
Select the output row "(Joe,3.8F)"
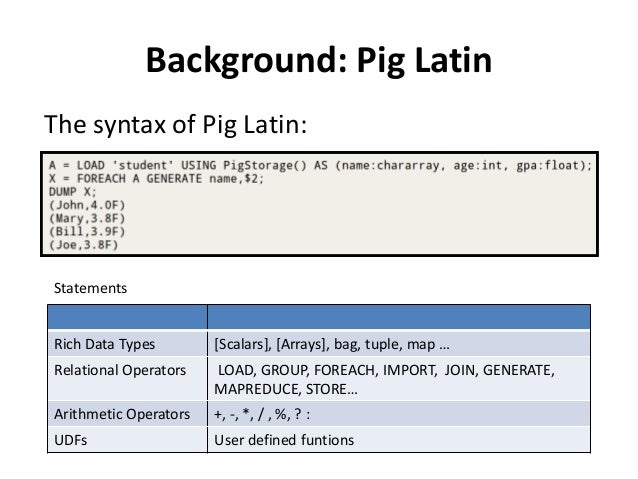coord(83,245)
